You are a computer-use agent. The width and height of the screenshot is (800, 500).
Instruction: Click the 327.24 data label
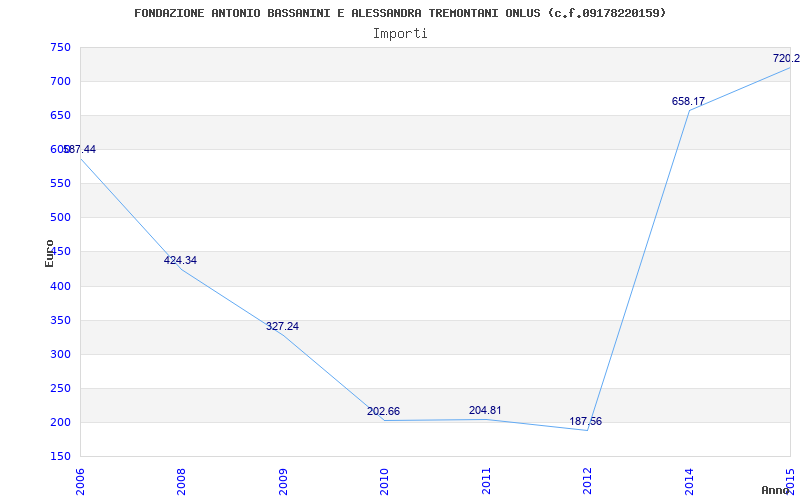point(282,327)
